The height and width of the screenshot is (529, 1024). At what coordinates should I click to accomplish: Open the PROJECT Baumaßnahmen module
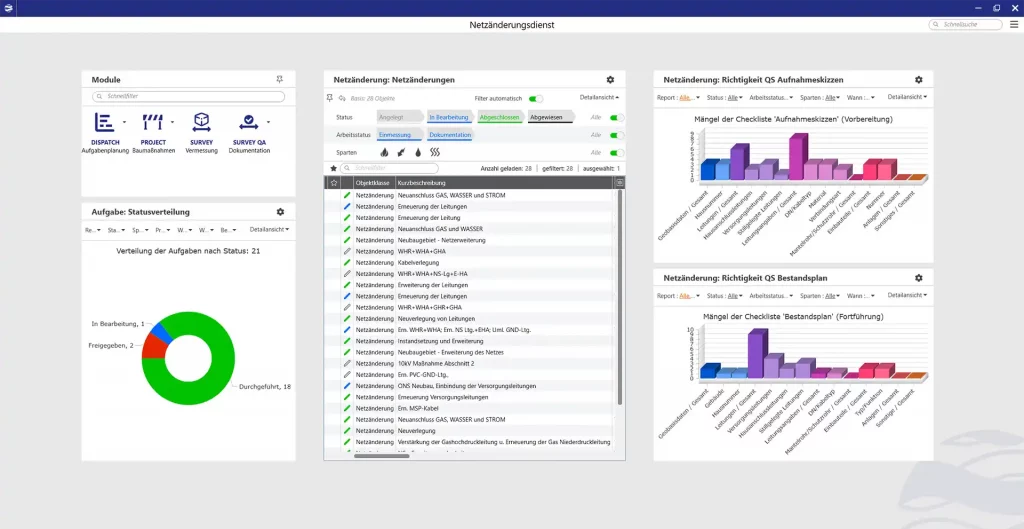click(153, 124)
